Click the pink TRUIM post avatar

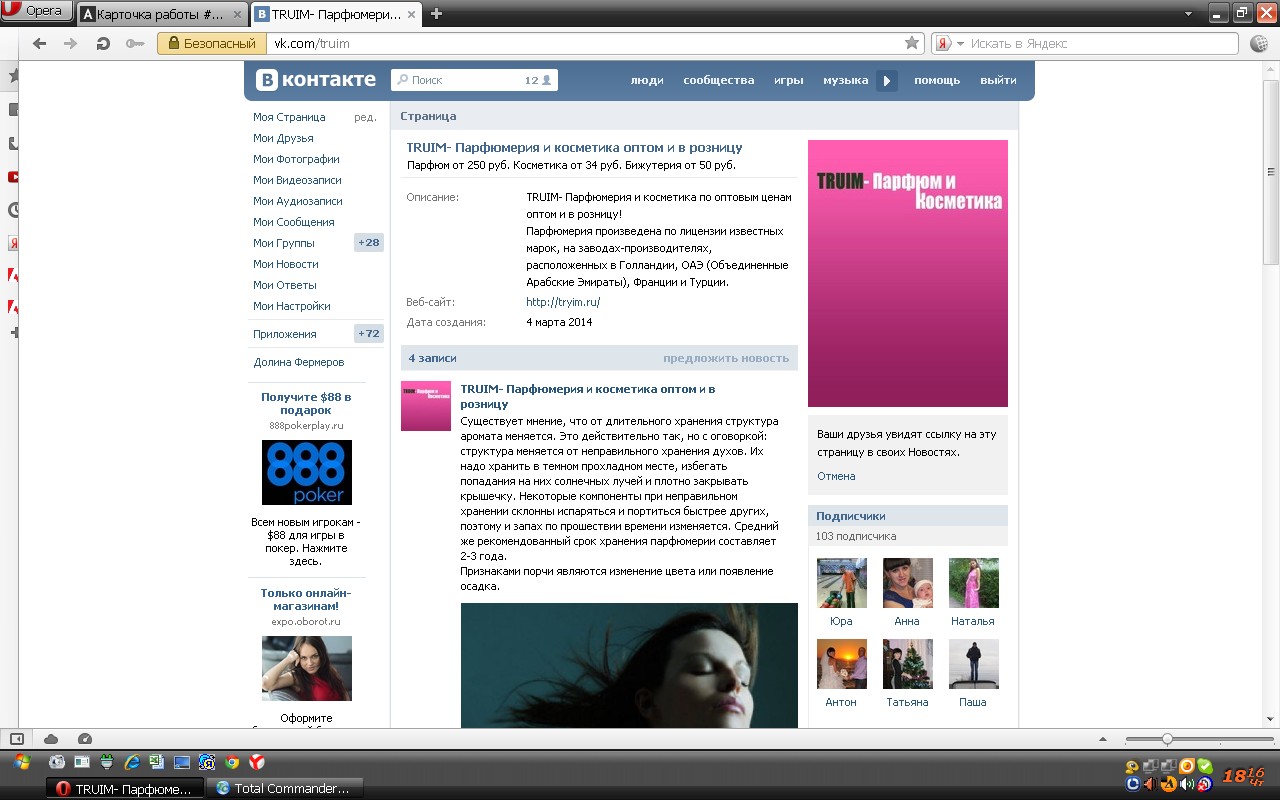[x=426, y=406]
